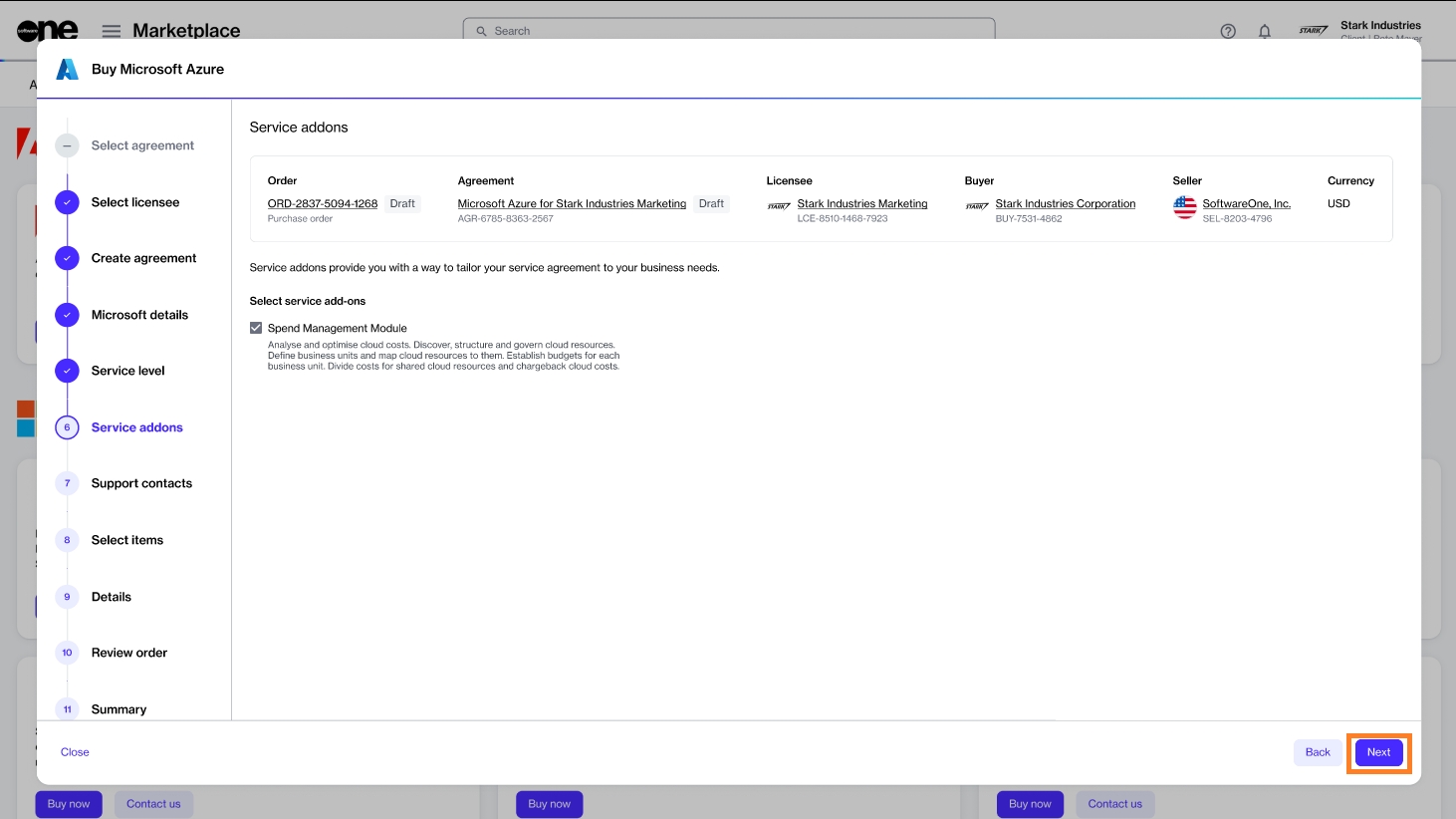
Task: Click the Close link
Action: (x=75, y=752)
